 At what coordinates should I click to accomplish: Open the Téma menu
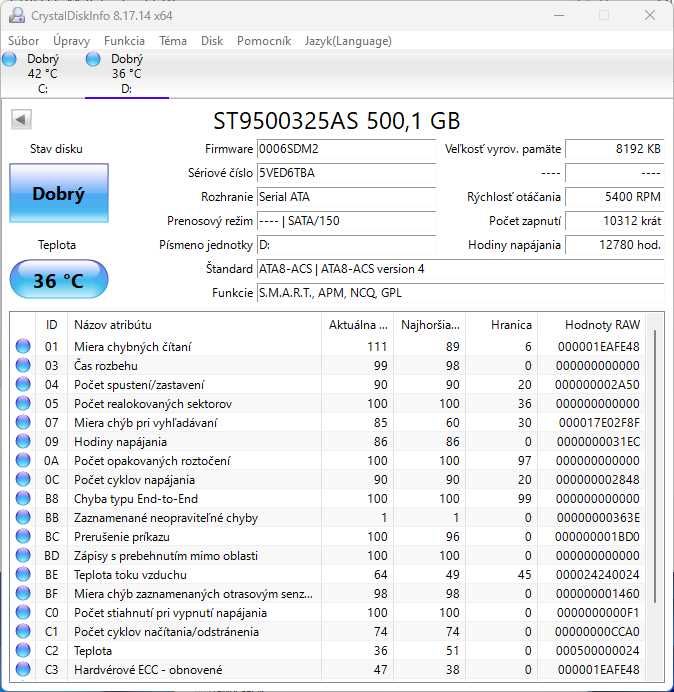(x=173, y=41)
